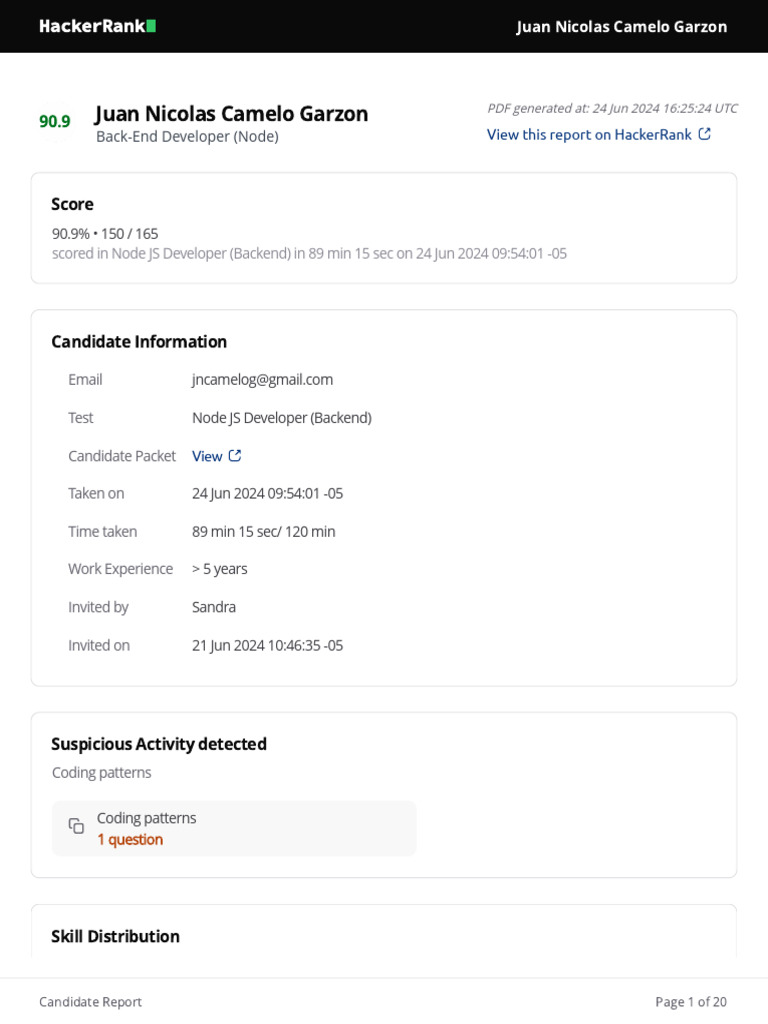Click the Taken on date 24 Jun 2024 09:54:01
Viewport: 768px width, 1024px height.
268,494
